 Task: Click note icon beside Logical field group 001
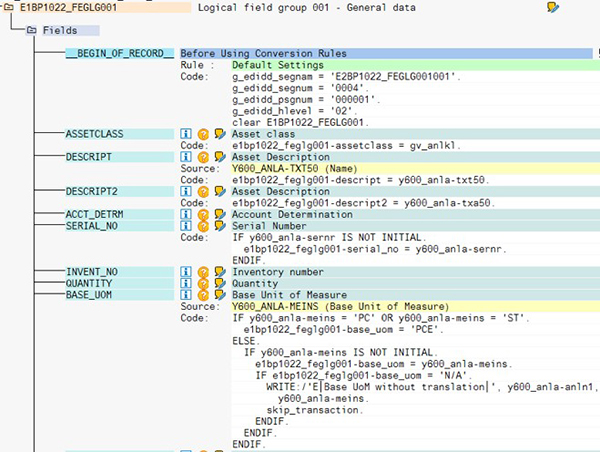(x=581, y=7)
